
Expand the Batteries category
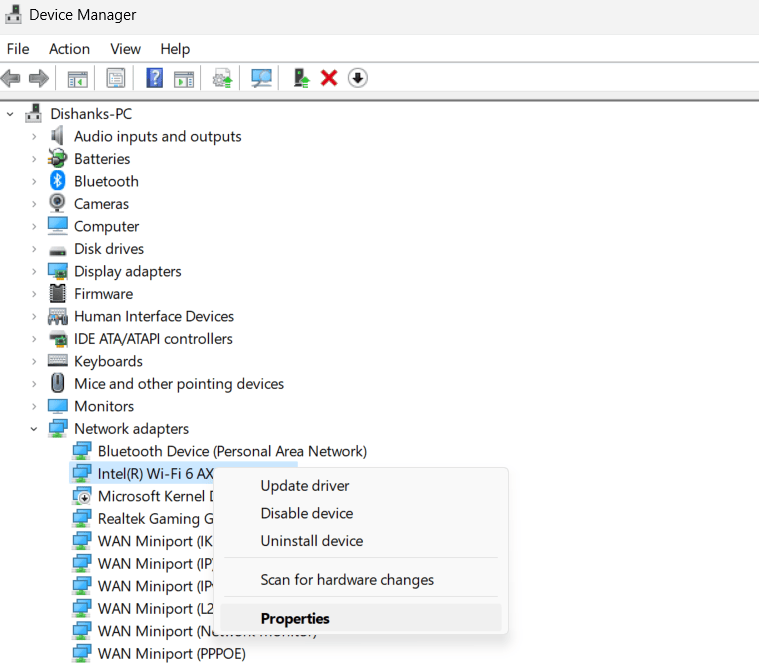click(x=34, y=159)
